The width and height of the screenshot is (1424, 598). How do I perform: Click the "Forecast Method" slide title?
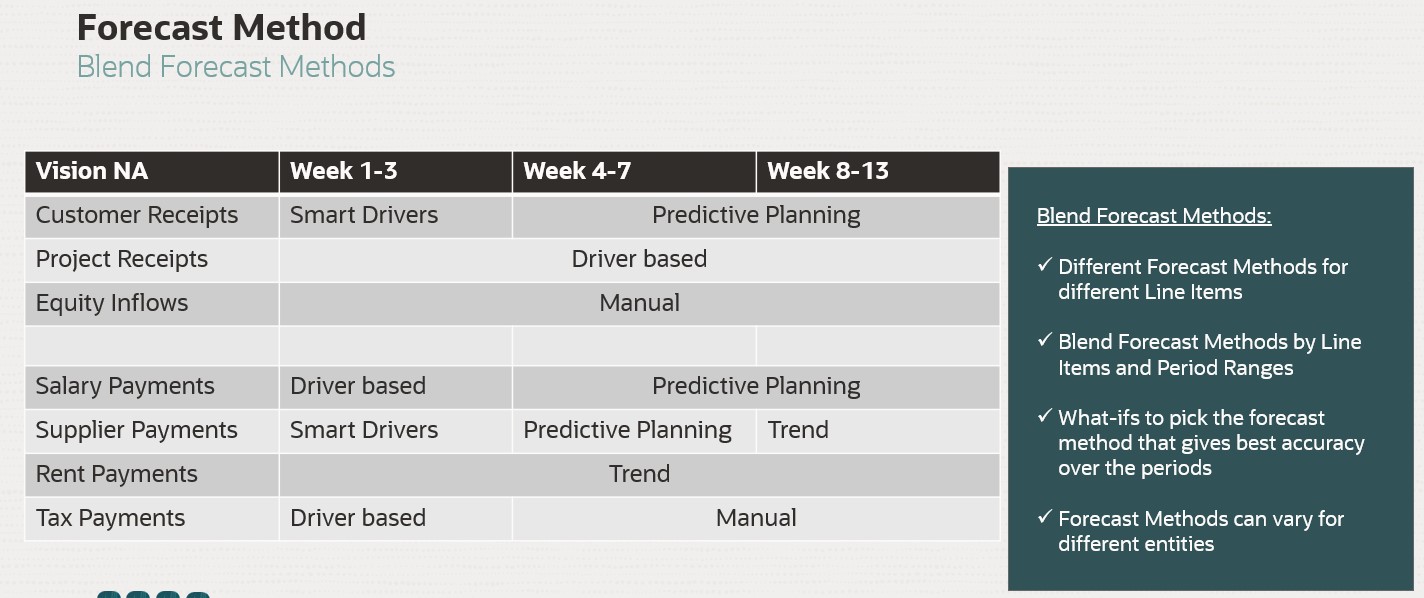[x=221, y=27]
